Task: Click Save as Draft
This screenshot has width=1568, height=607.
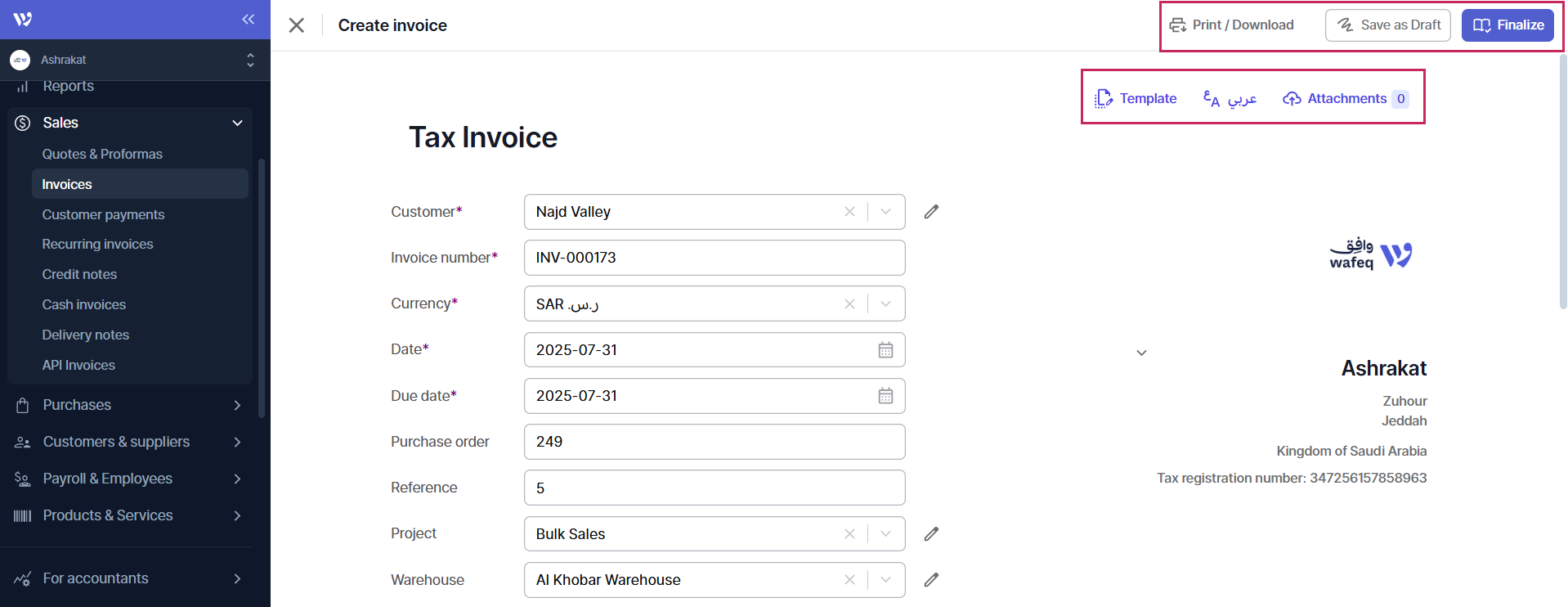Action: 1387,25
